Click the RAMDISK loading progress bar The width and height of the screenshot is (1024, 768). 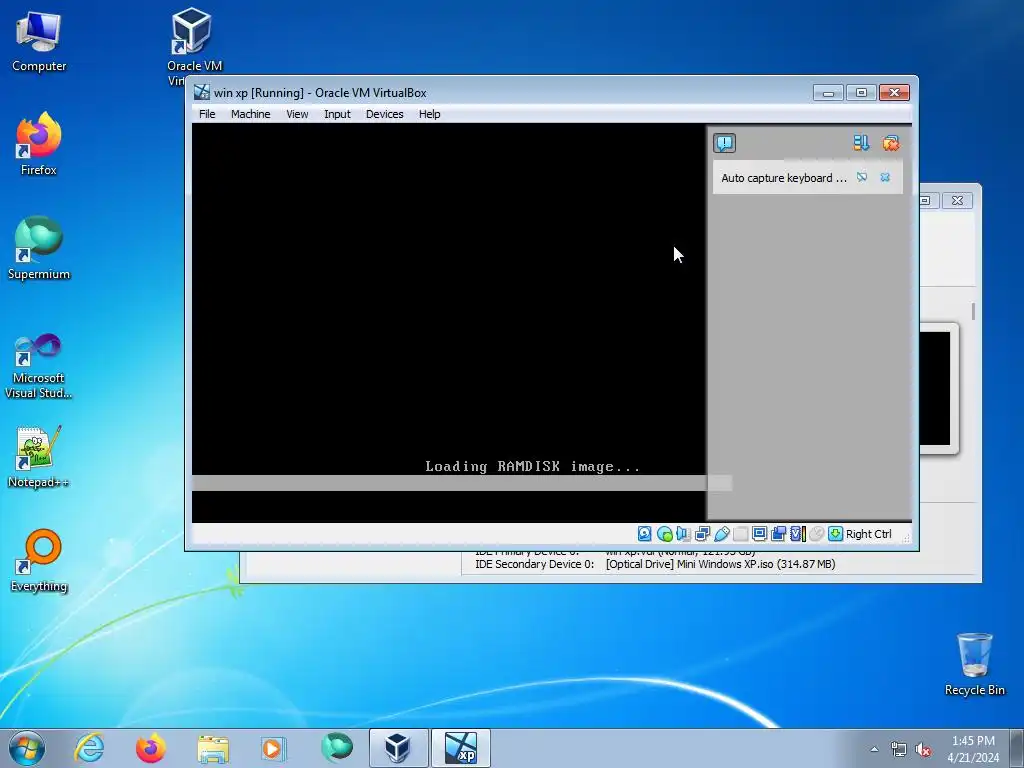click(x=462, y=483)
